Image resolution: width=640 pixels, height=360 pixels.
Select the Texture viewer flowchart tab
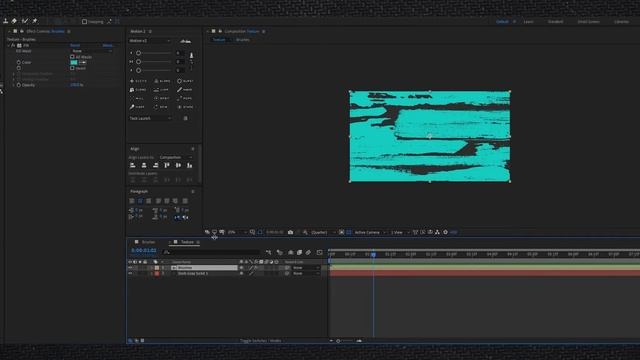(x=219, y=40)
